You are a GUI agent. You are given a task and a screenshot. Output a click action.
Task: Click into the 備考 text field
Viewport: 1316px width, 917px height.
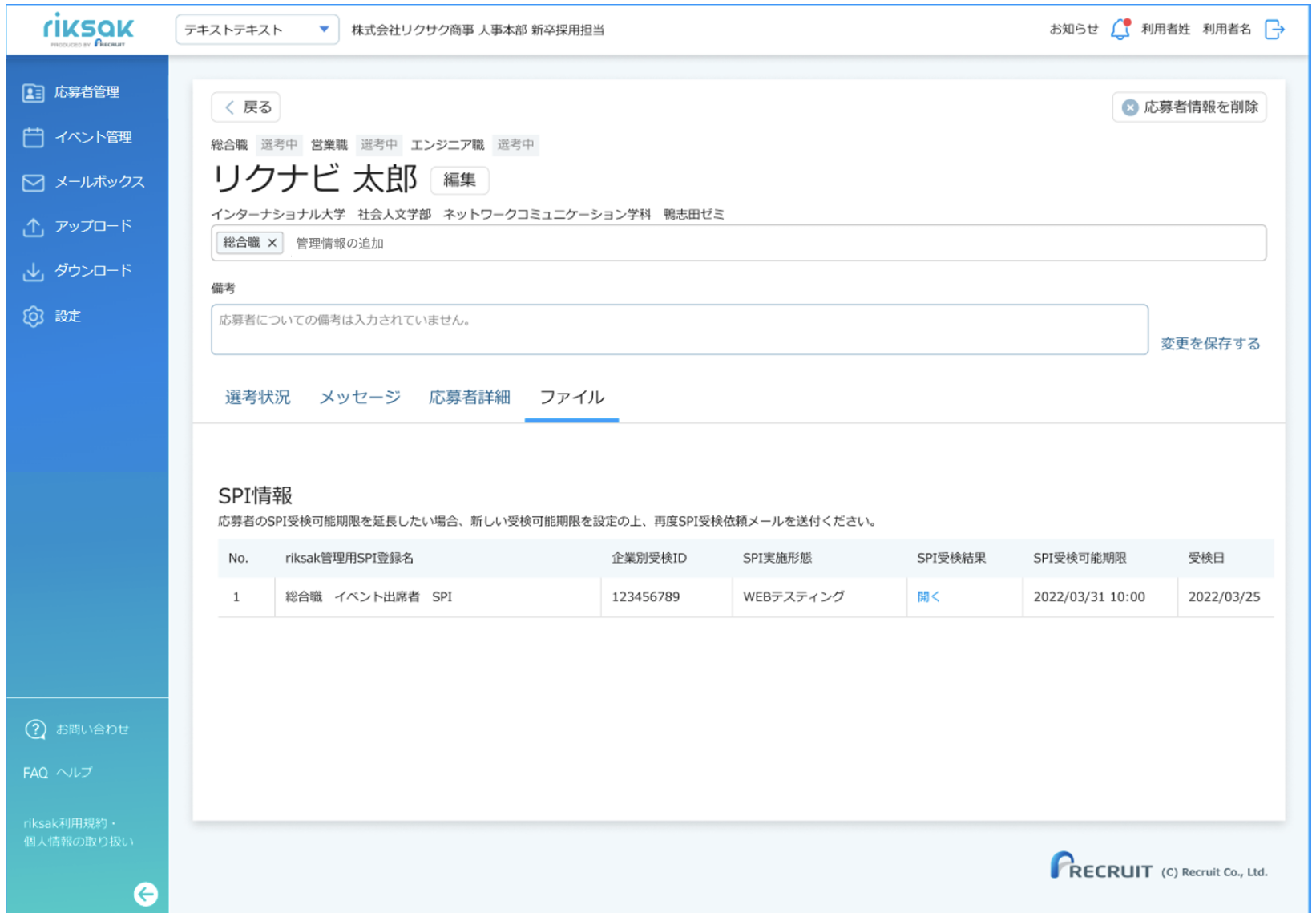(680, 329)
